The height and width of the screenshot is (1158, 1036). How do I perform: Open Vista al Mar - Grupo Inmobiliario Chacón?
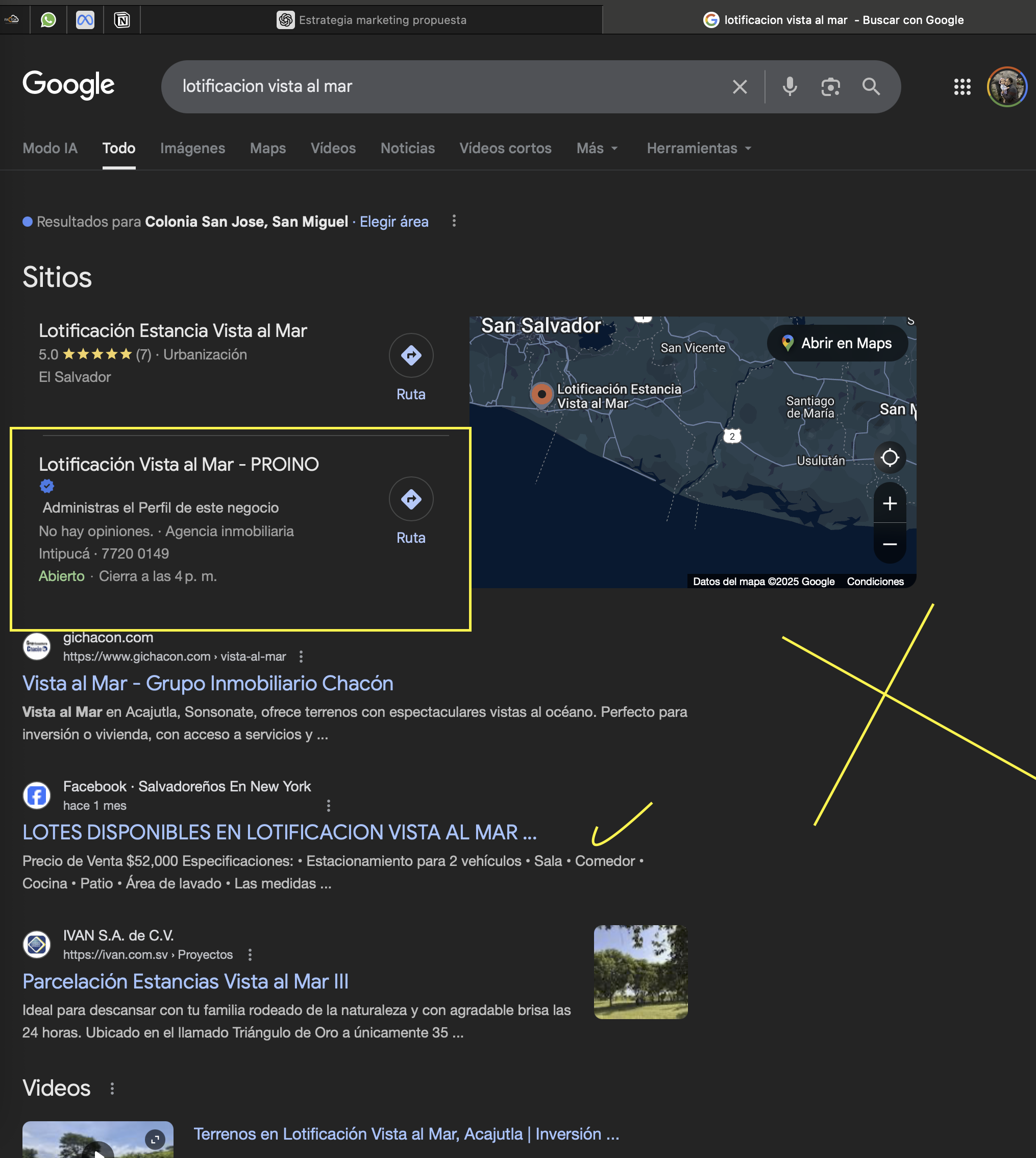(x=208, y=683)
